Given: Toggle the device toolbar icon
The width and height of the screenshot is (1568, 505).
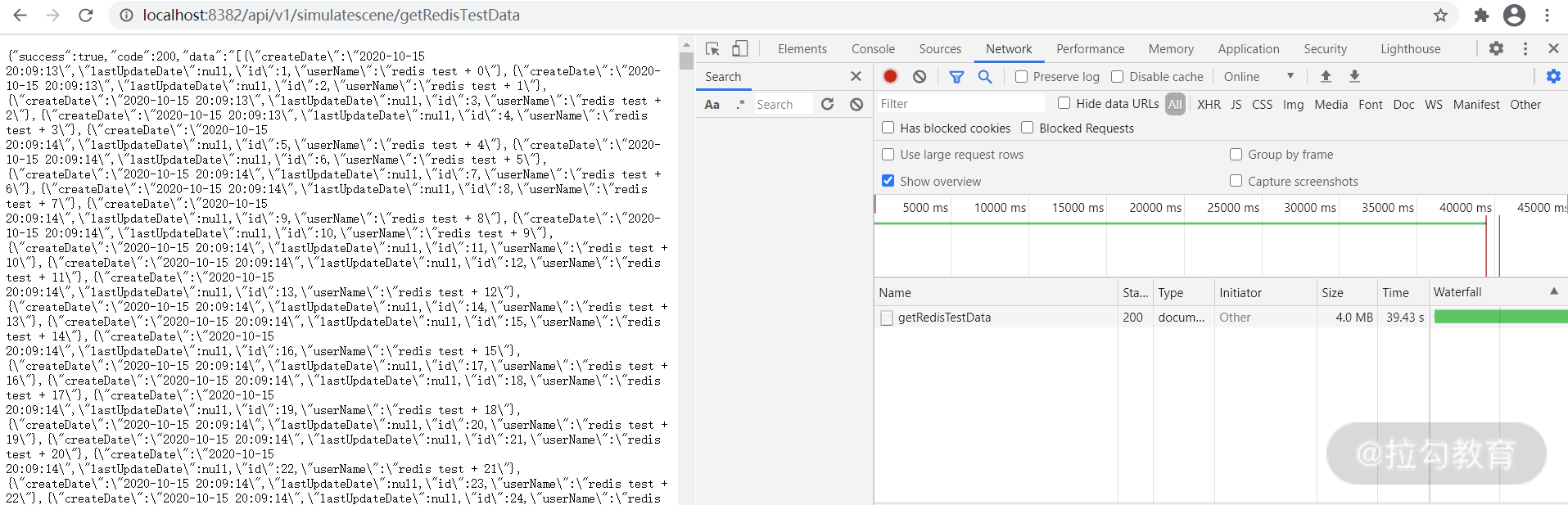Looking at the screenshot, I should pos(739,49).
